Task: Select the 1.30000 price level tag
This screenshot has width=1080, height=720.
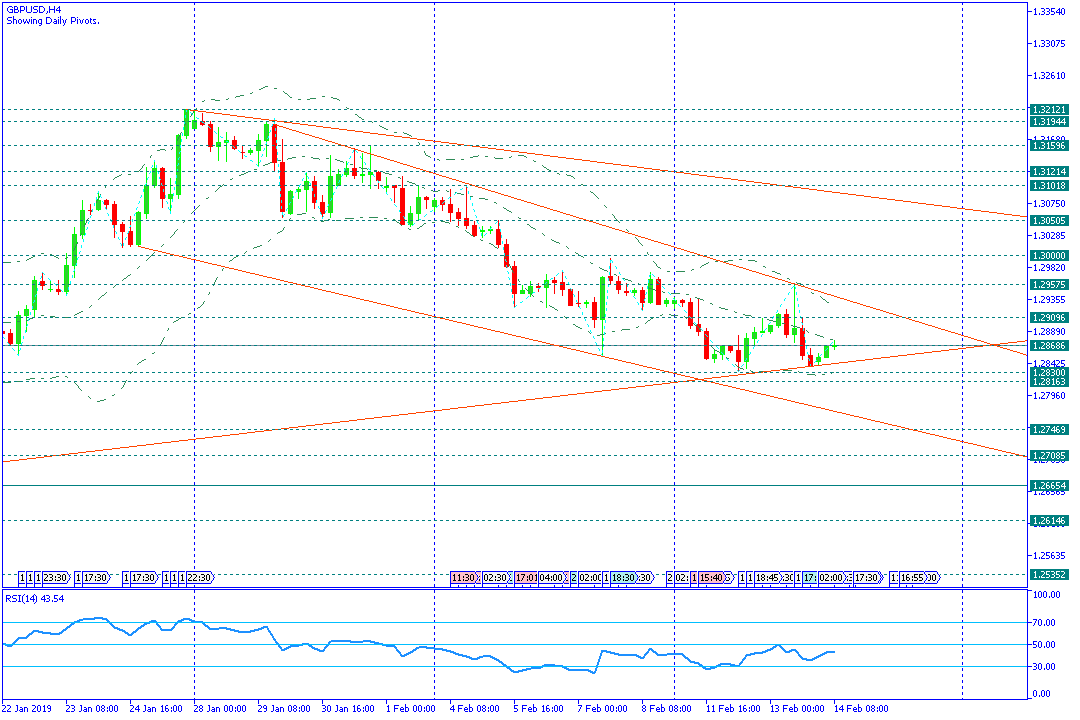Action: (x=1048, y=256)
